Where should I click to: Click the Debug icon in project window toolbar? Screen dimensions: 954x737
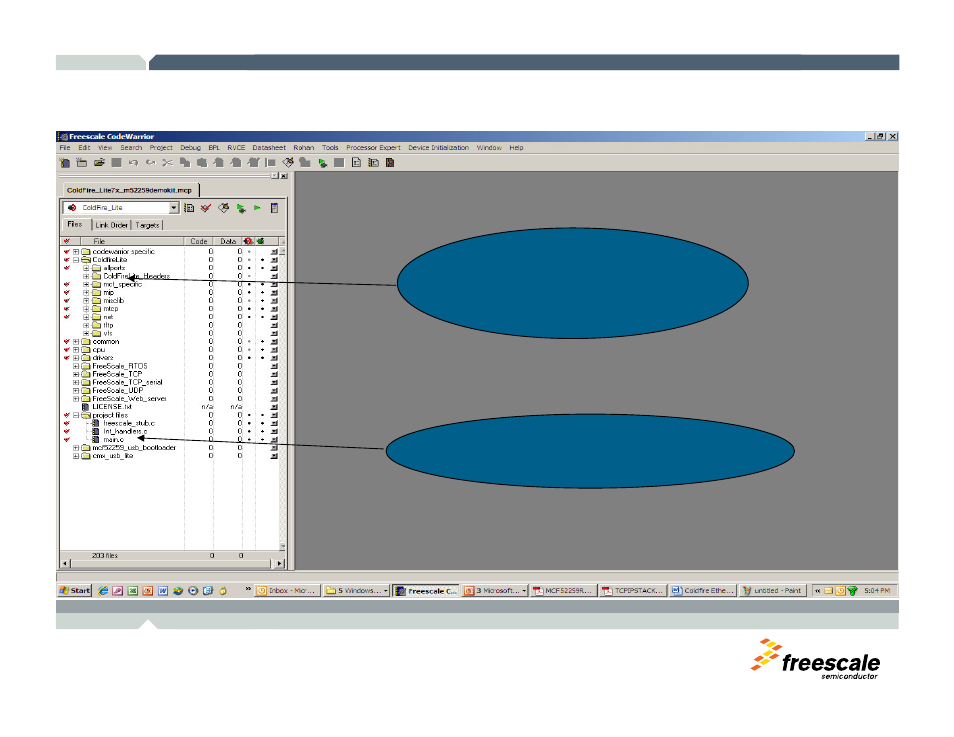(x=241, y=208)
